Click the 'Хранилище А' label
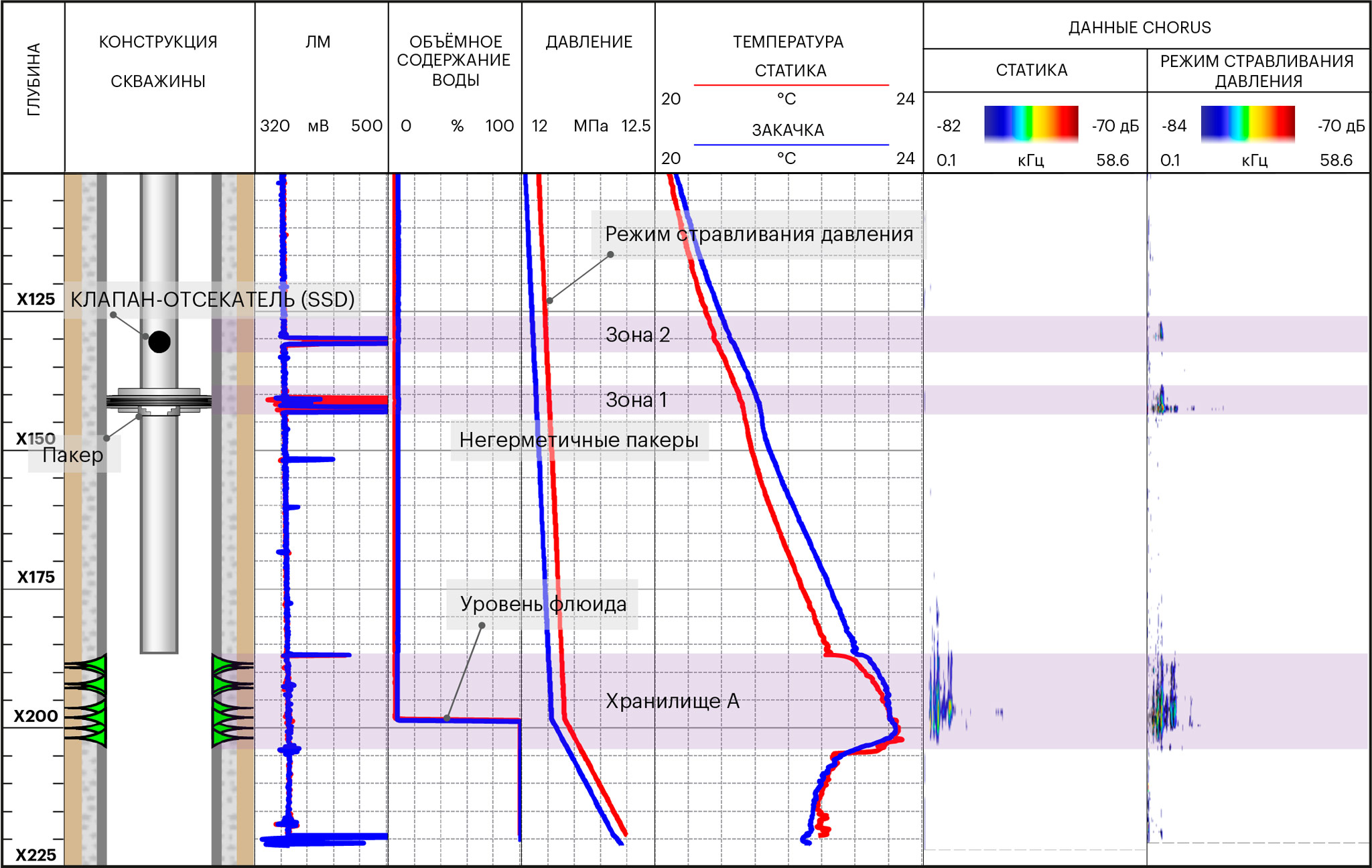This screenshot has height=868, width=1372. [672, 701]
